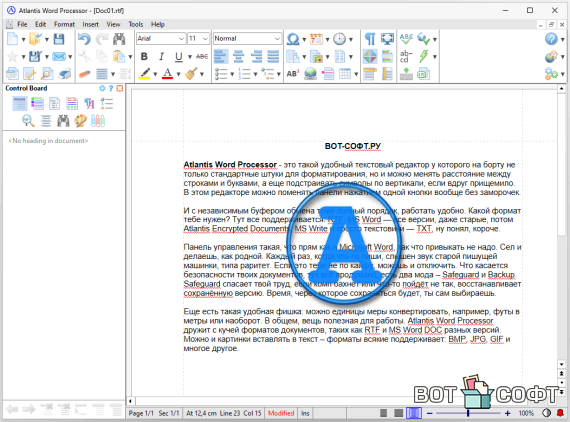
Task: Undo the last action
Action: (x=84, y=39)
